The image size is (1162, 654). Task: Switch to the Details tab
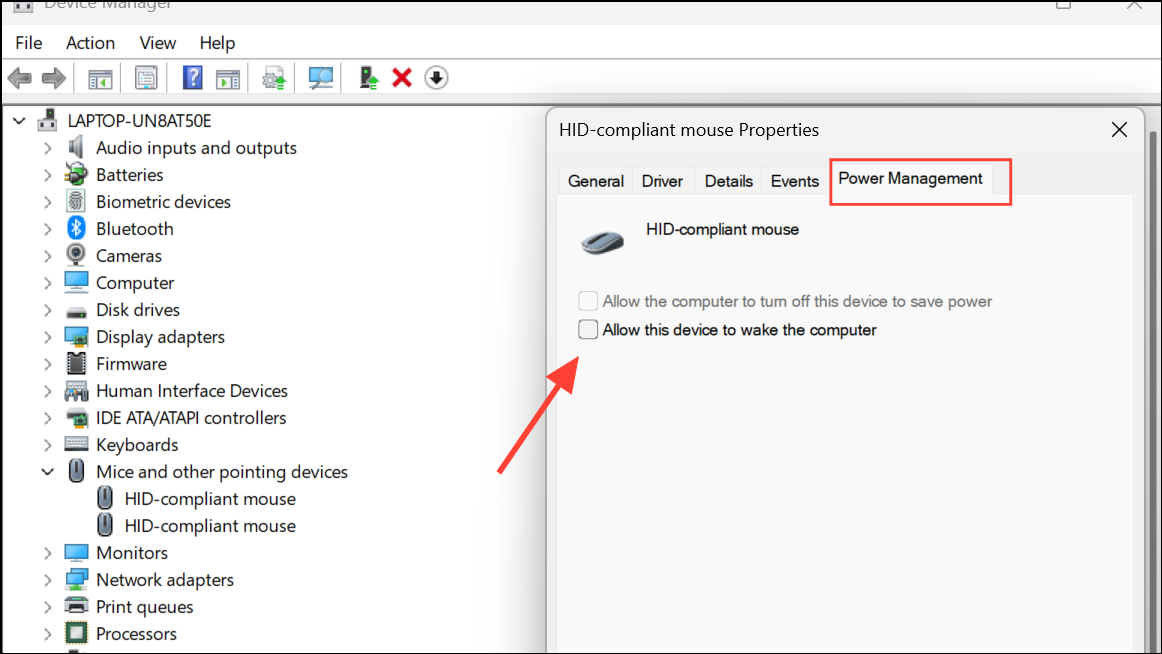click(x=728, y=181)
